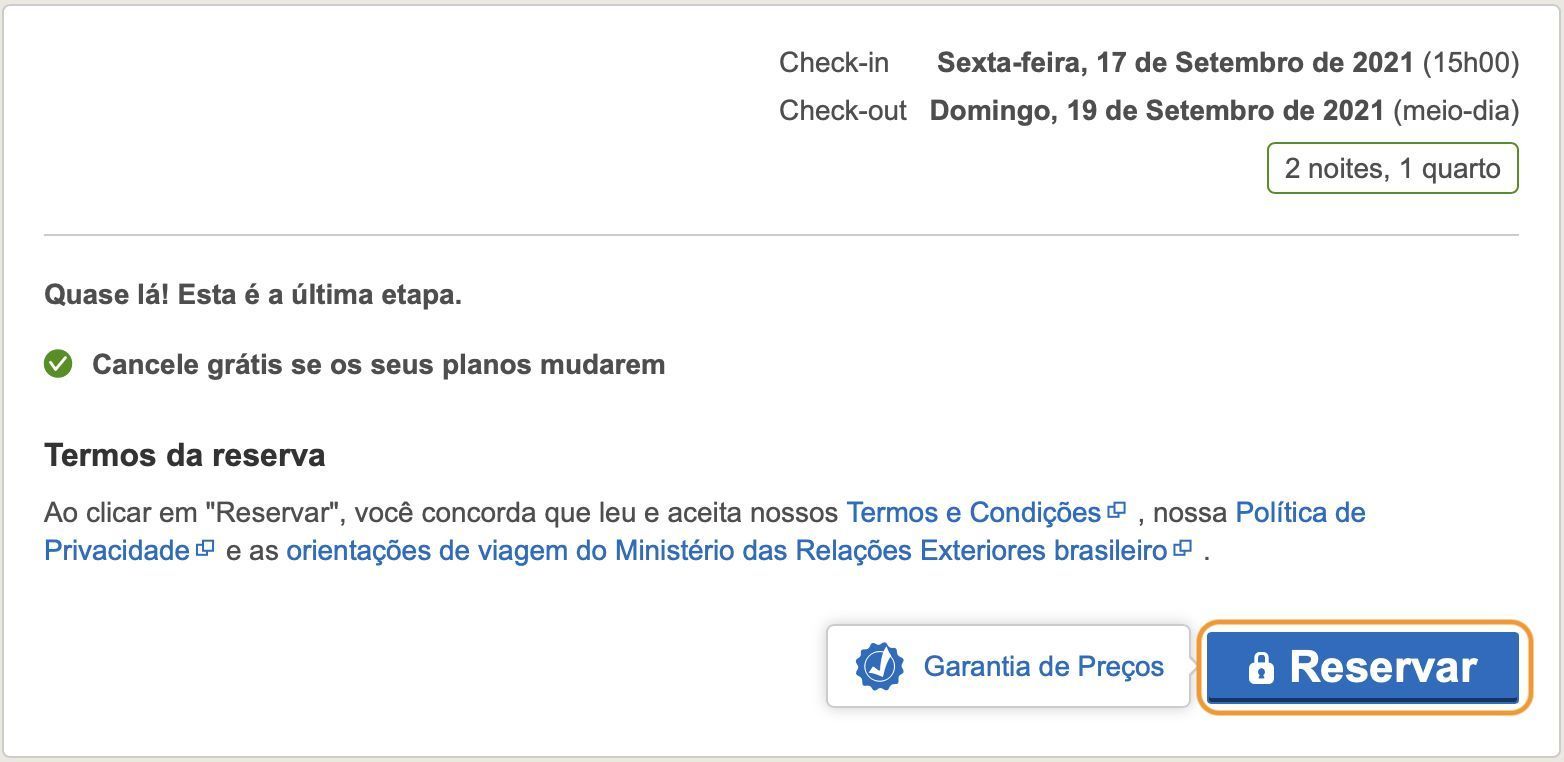Click the Check-in label
This screenshot has width=1564, height=762.
click(834, 63)
